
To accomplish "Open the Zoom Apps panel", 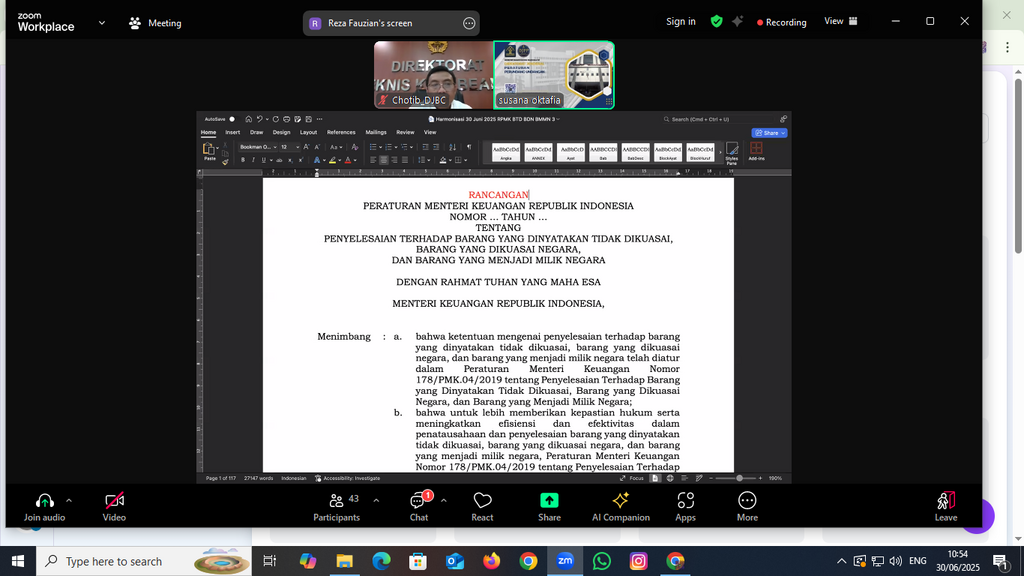I will (685, 507).
